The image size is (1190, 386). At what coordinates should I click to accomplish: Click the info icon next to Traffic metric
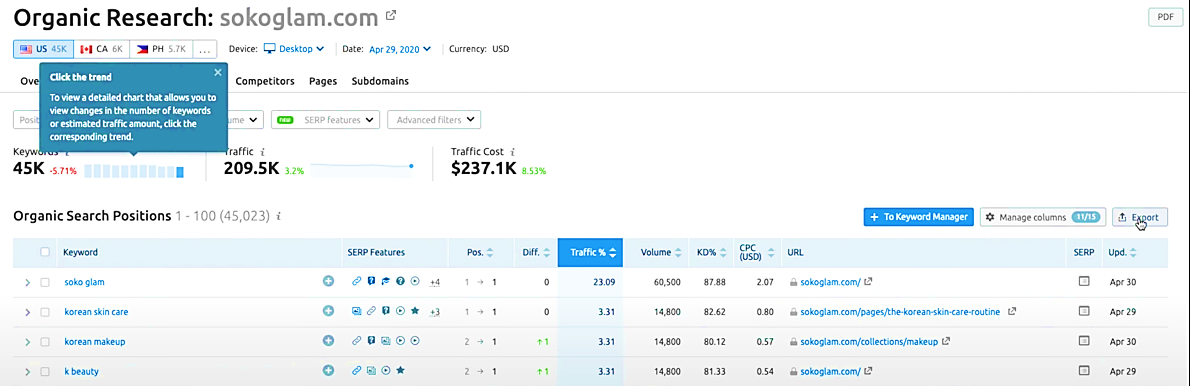pos(262,152)
